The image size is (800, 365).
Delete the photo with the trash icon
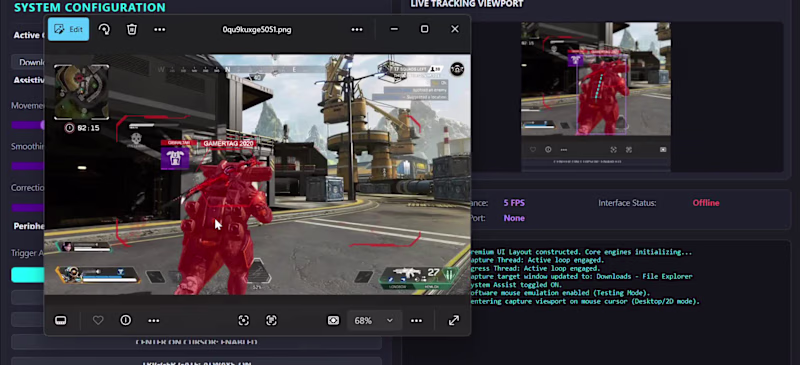[132, 30]
